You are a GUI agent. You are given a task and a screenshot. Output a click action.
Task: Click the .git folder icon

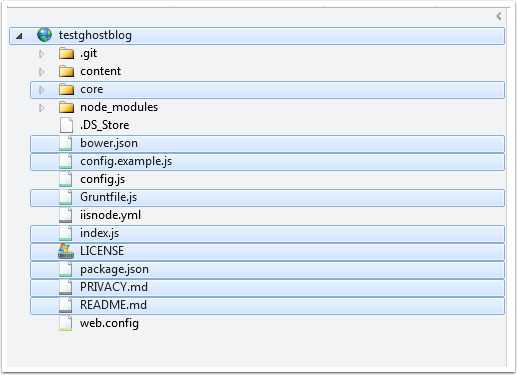(x=66, y=53)
